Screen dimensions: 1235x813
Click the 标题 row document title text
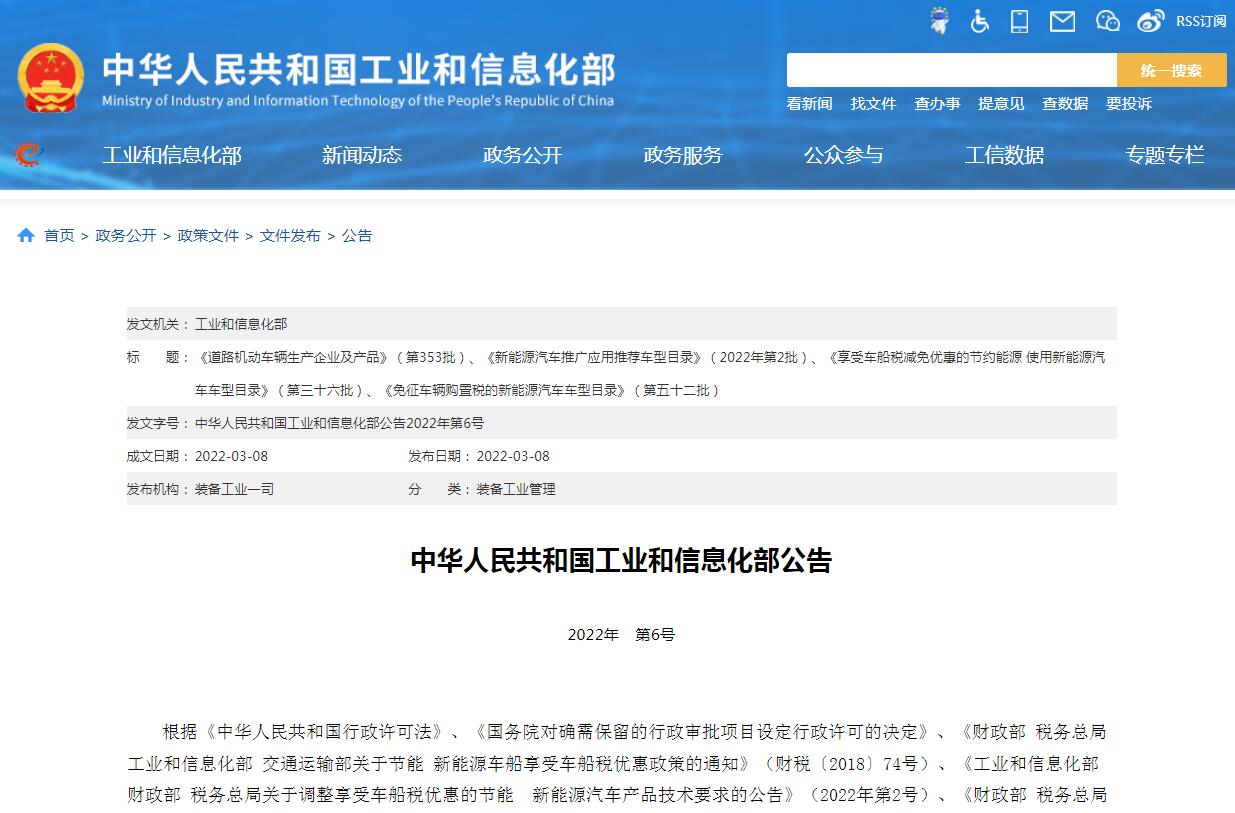click(x=651, y=373)
